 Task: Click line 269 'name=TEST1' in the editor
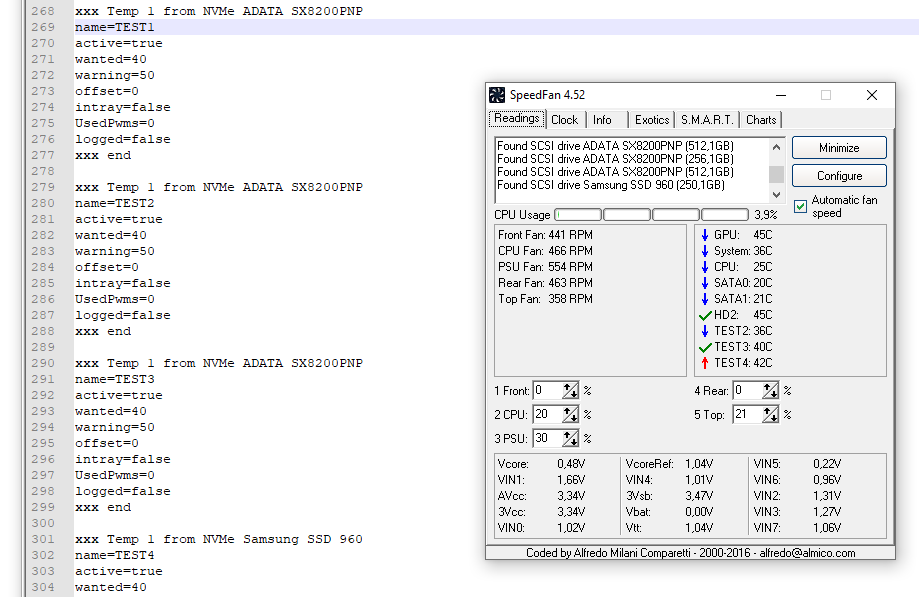point(115,27)
